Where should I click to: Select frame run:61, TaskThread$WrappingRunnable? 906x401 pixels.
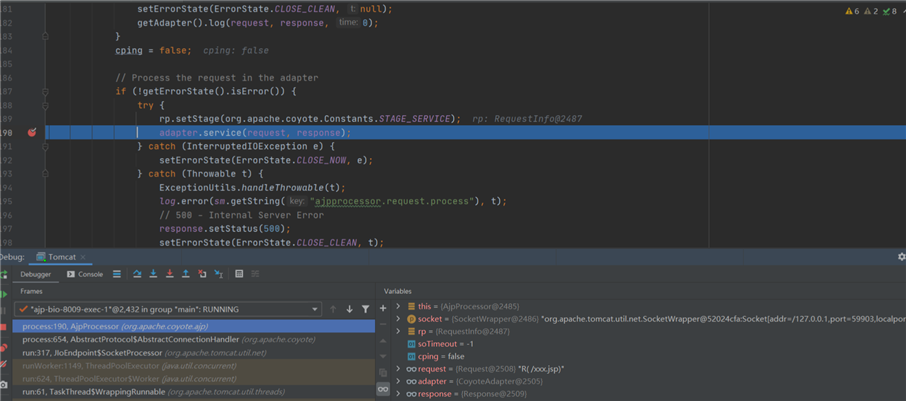point(194,392)
